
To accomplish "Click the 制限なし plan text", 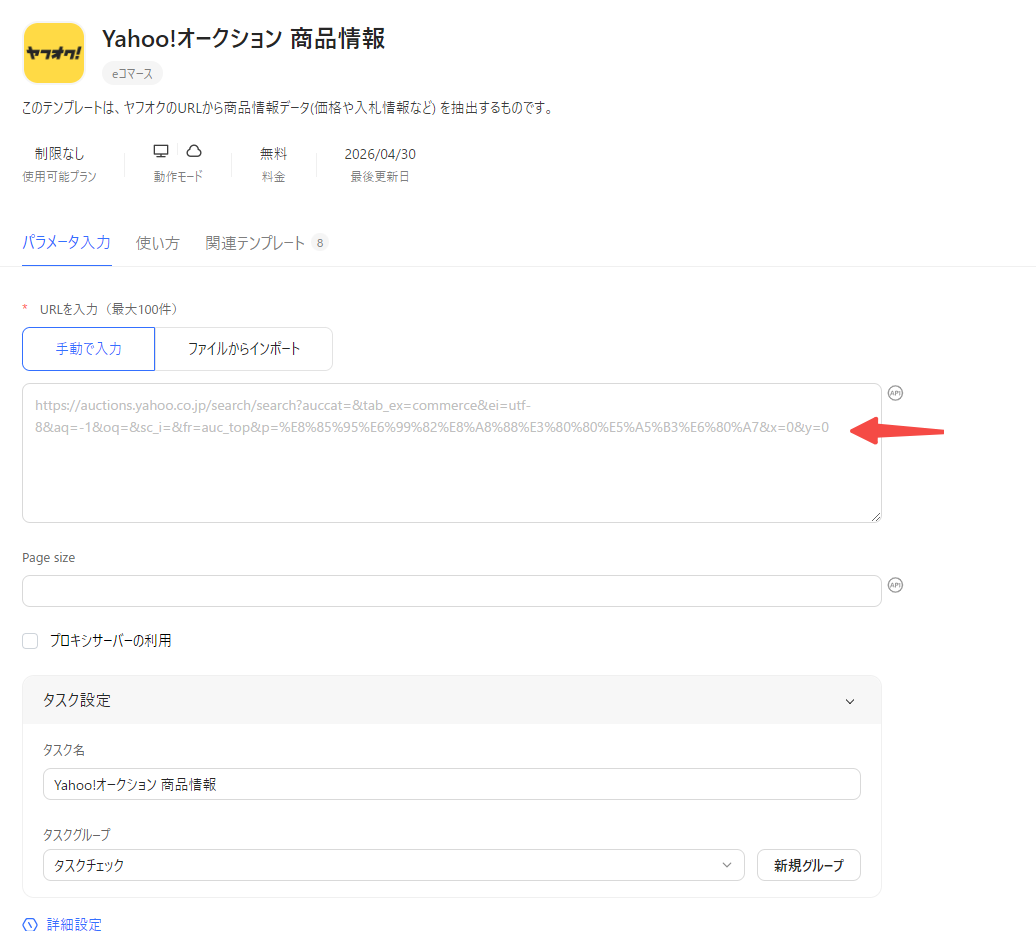I will point(59,154).
